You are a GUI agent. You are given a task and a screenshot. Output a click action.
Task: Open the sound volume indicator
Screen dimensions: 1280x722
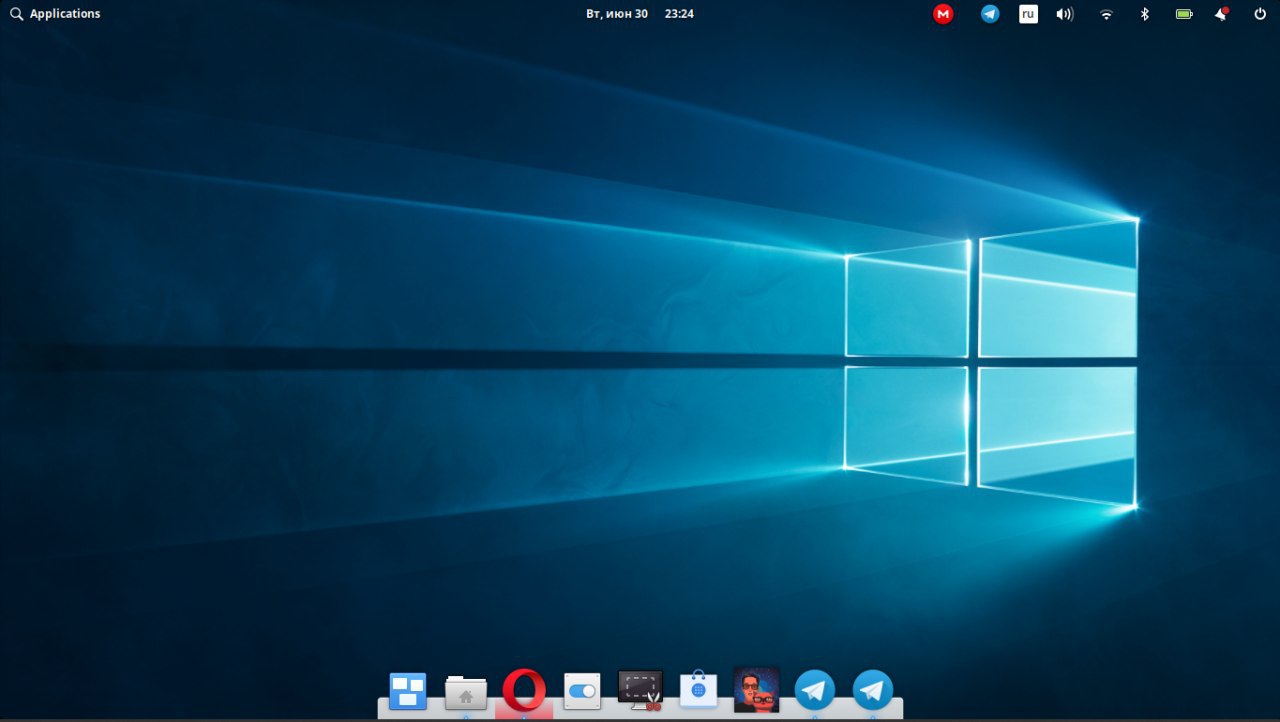point(1065,14)
